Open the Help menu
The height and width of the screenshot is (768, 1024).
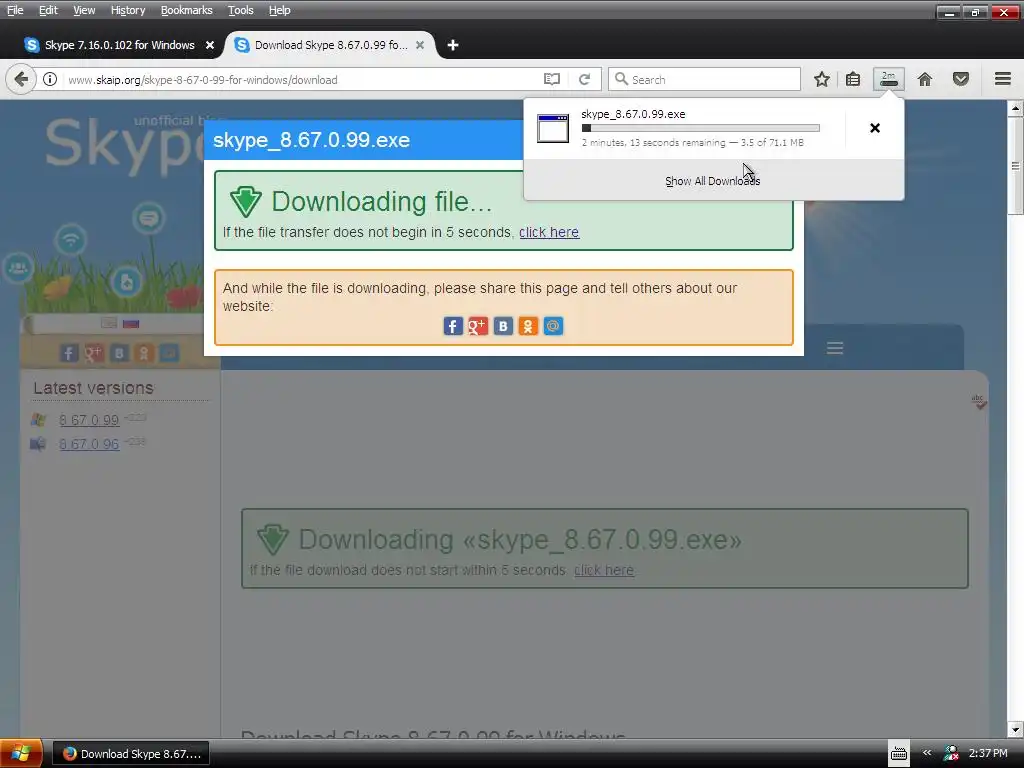coord(280,10)
